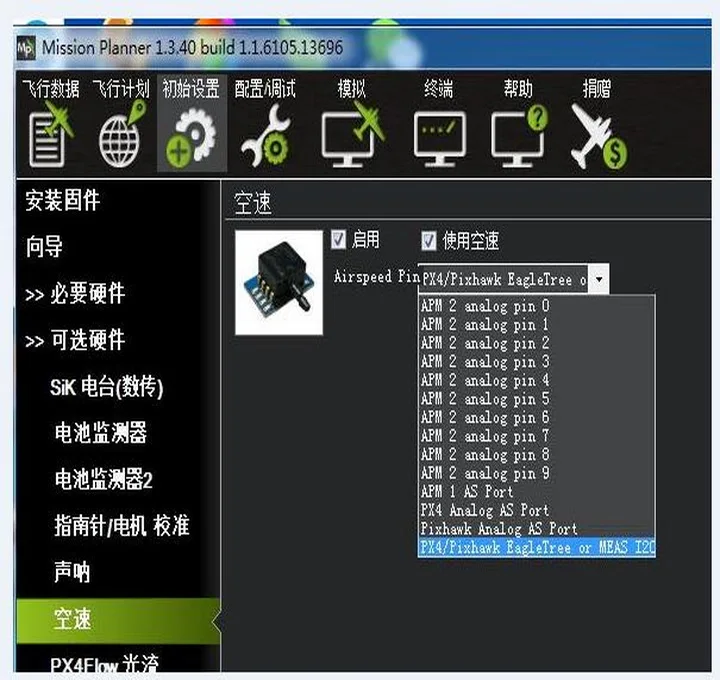Select APM 2 analog pin 5

click(x=536, y=399)
